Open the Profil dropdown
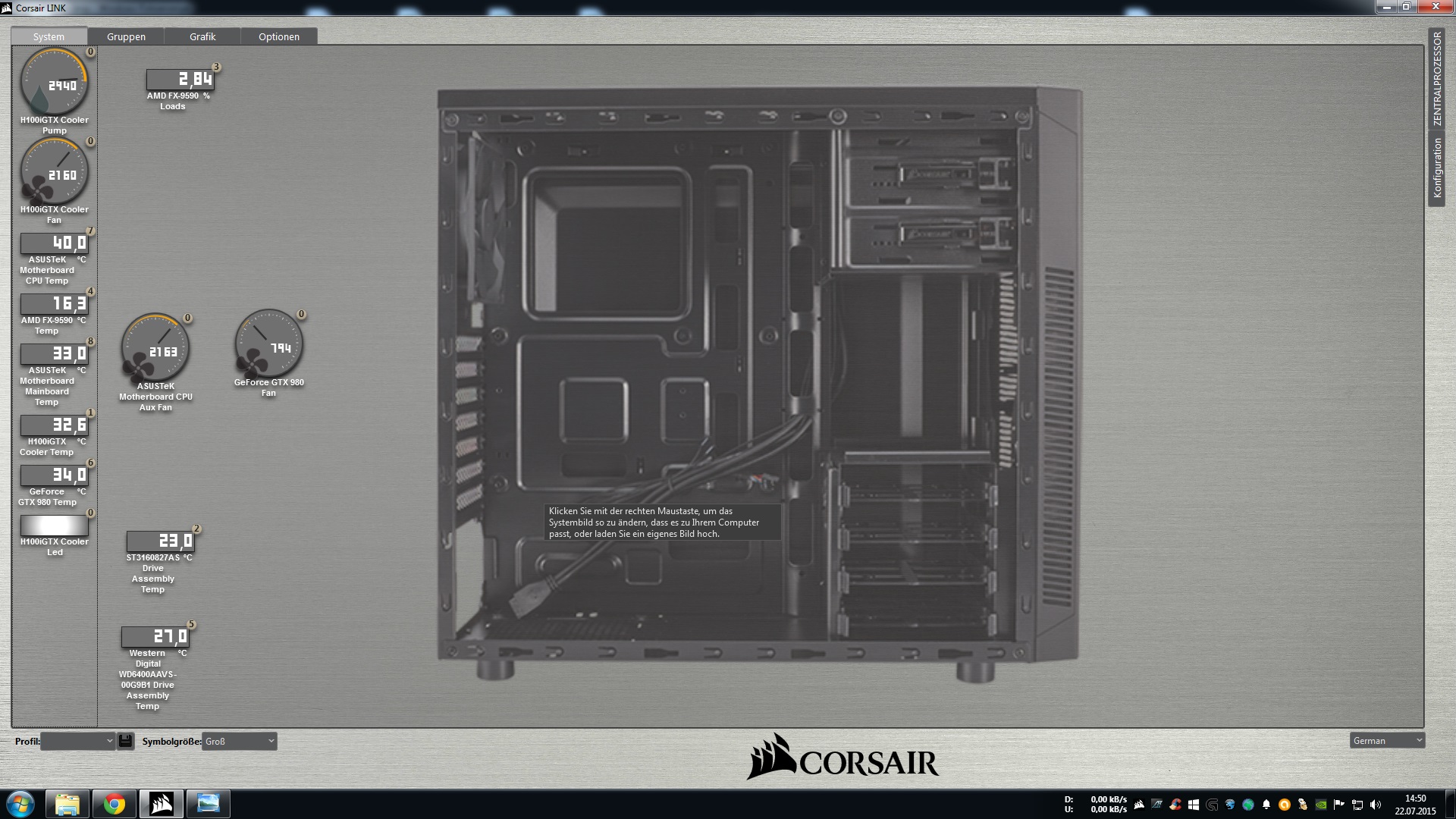This screenshot has height=819, width=1456. (x=77, y=741)
